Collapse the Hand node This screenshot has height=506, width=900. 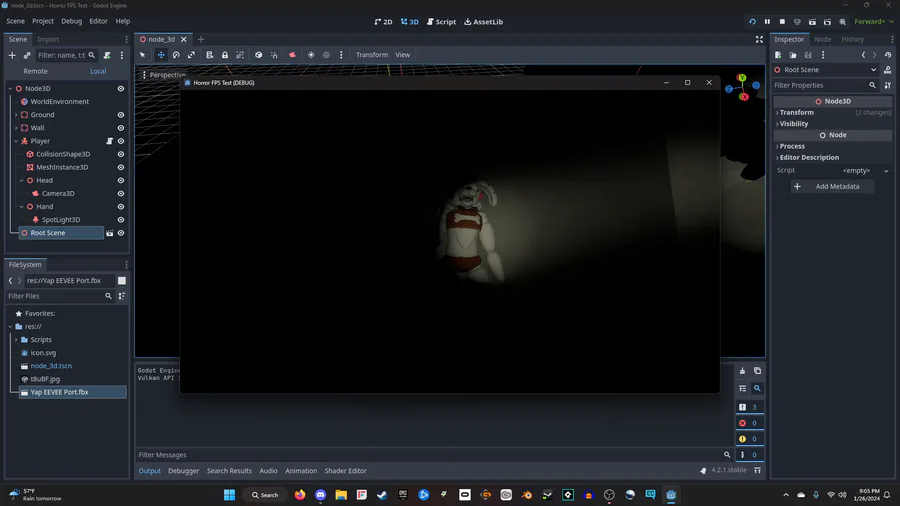(x=22, y=207)
